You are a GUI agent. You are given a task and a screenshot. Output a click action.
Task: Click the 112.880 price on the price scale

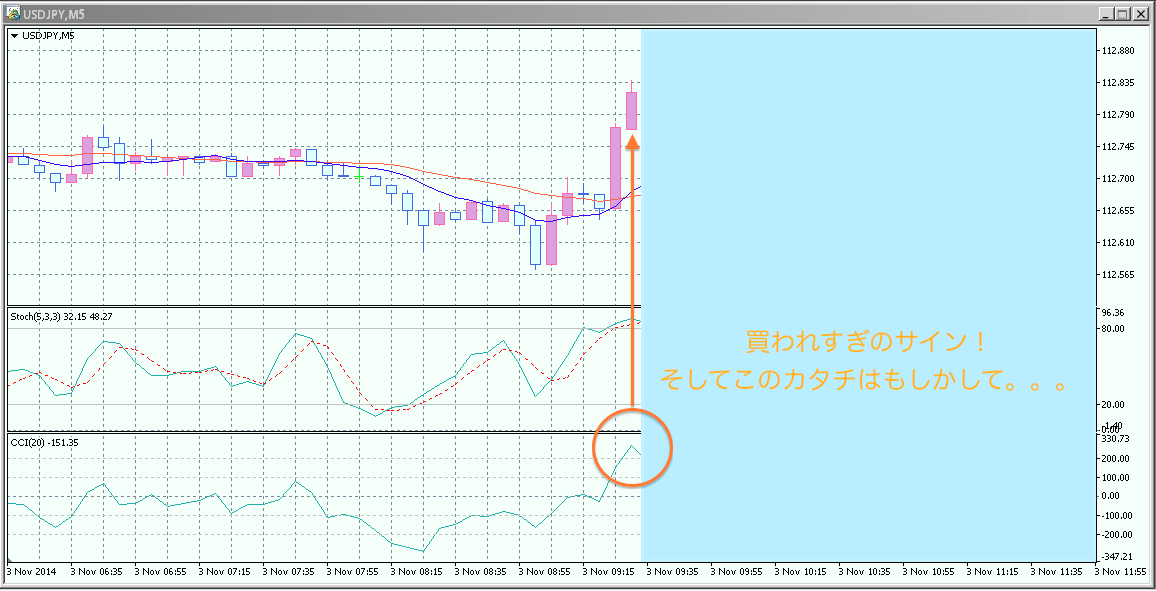[x=1117, y=51]
